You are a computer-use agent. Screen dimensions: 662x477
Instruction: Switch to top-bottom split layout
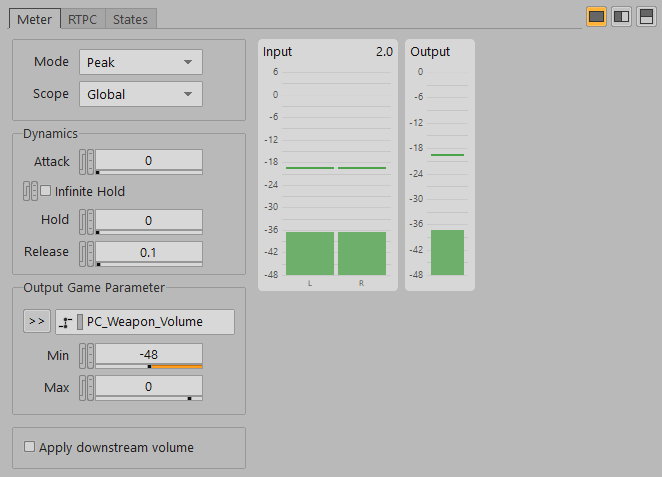pos(645,17)
